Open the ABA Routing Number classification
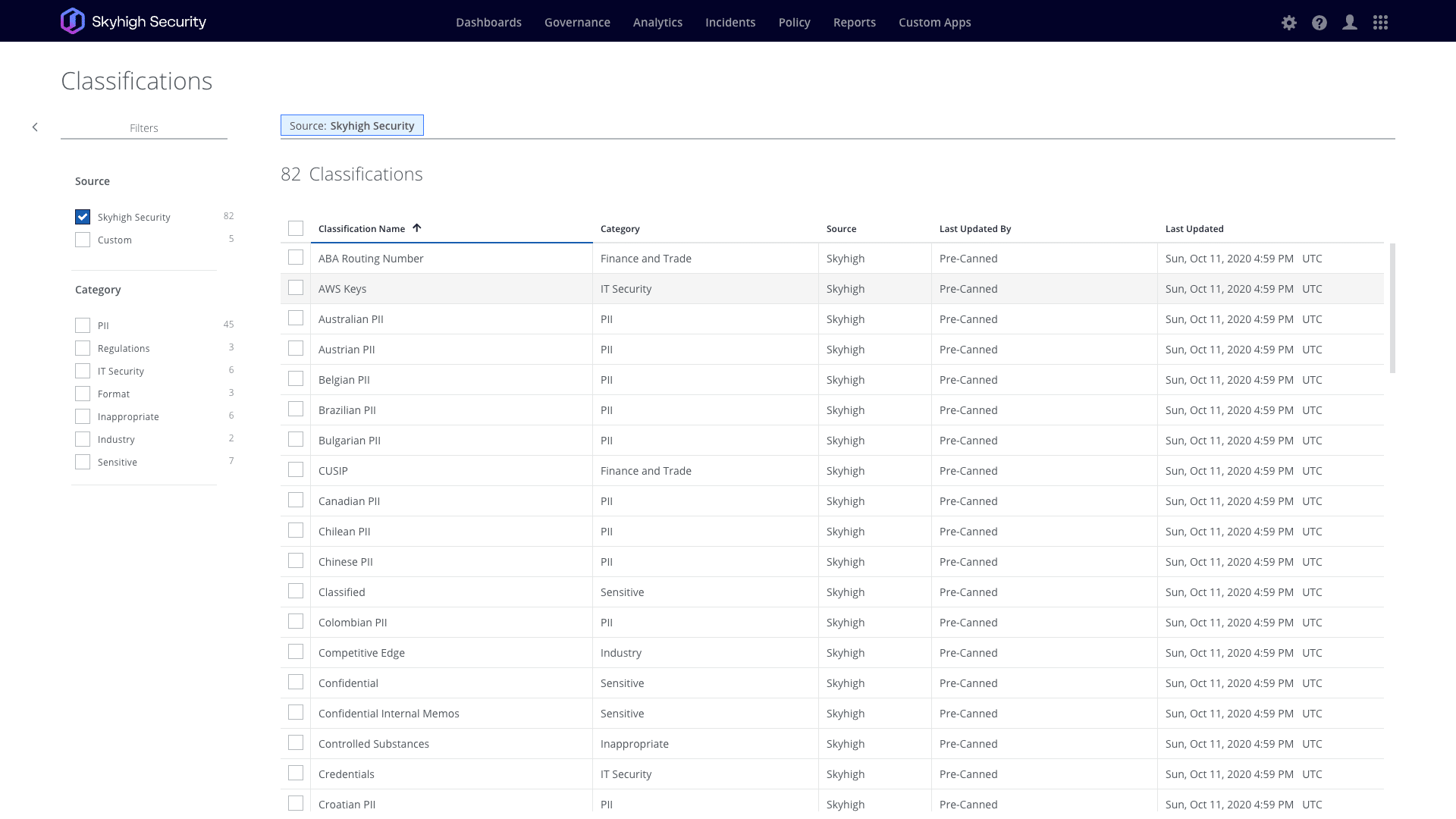 pos(371,259)
